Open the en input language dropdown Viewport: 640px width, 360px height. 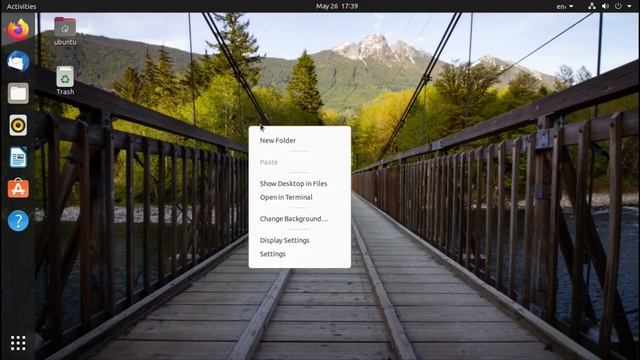pos(565,7)
